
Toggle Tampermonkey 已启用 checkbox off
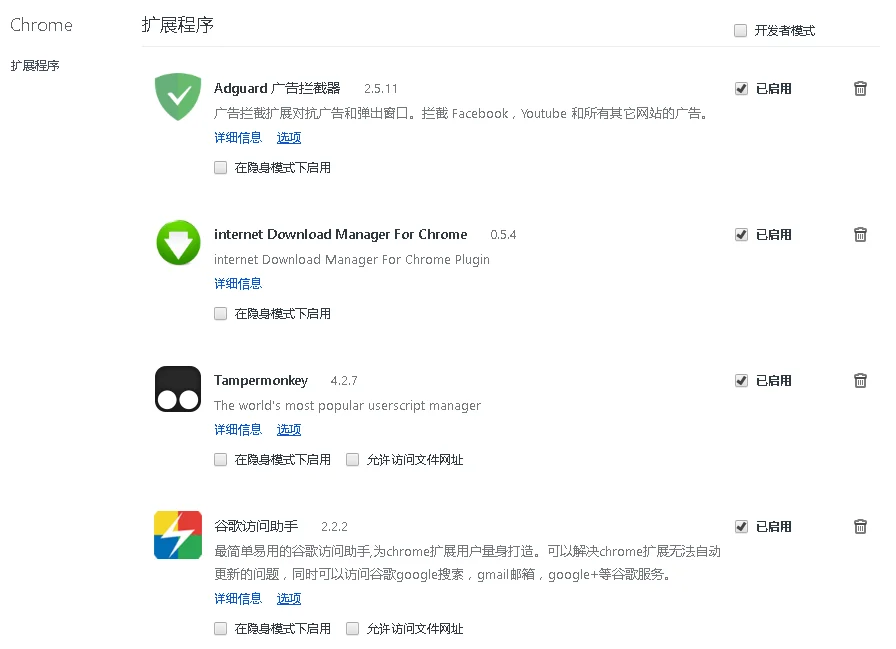pos(741,380)
